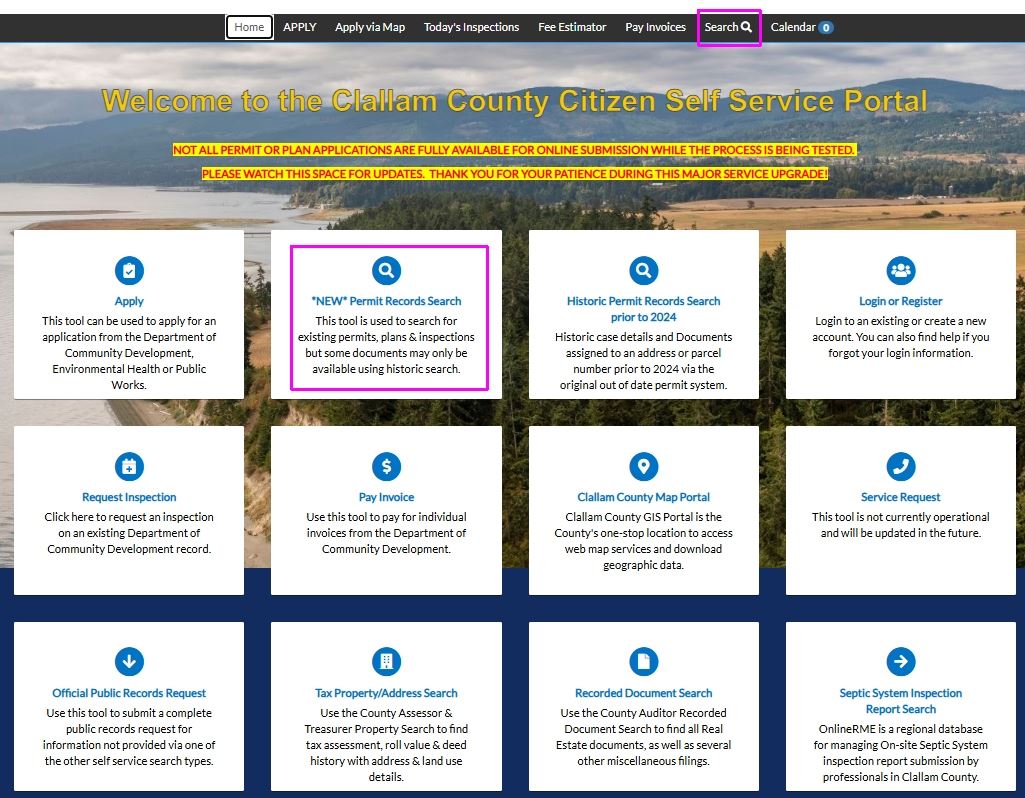Click the Apply checklist icon
Screen dimensions: 1025x798
click(129, 269)
